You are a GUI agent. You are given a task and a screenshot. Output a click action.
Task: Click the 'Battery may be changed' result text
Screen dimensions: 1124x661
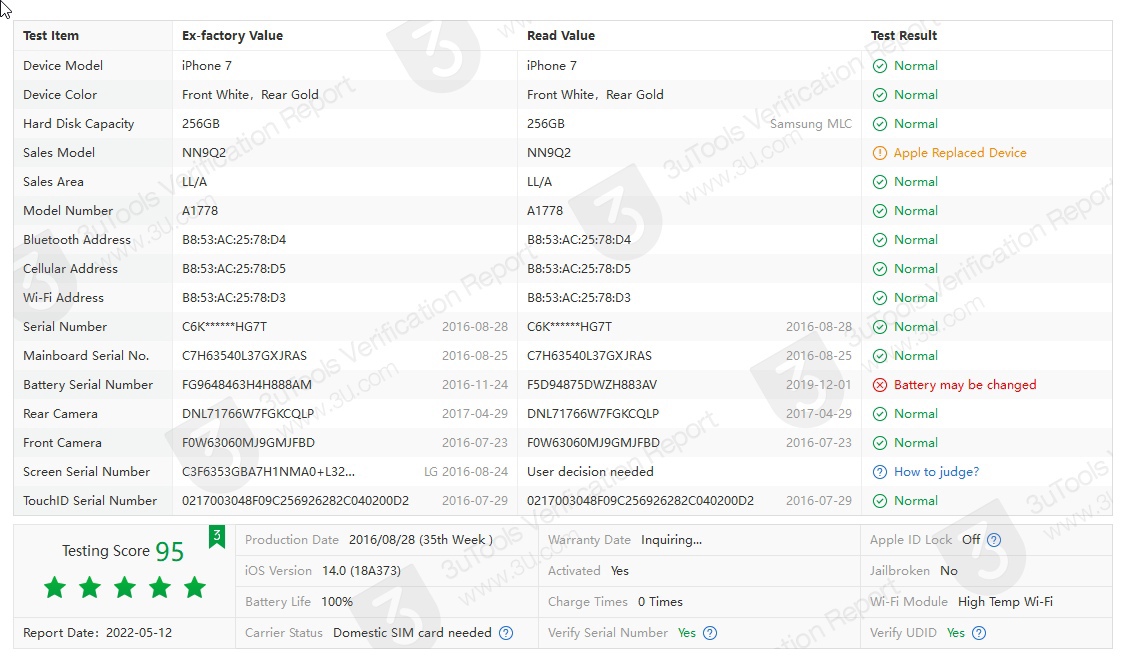click(965, 385)
